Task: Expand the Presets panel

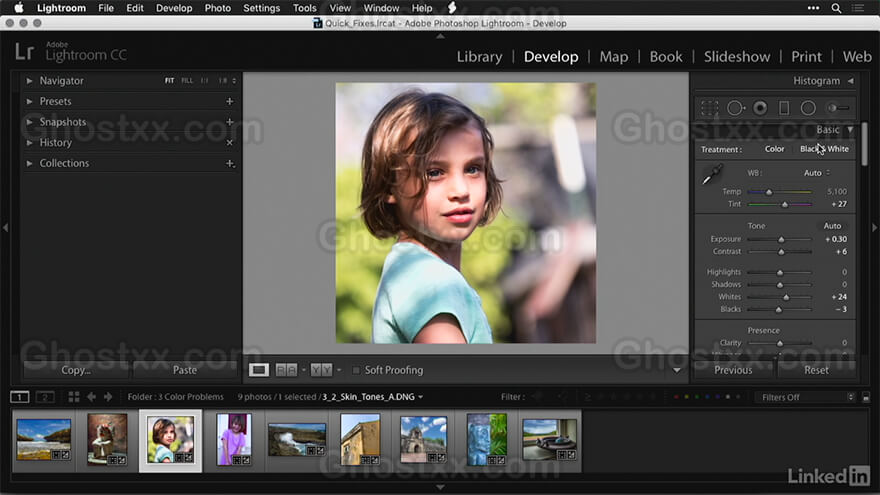Action: pyautogui.click(x=29, y=102)
